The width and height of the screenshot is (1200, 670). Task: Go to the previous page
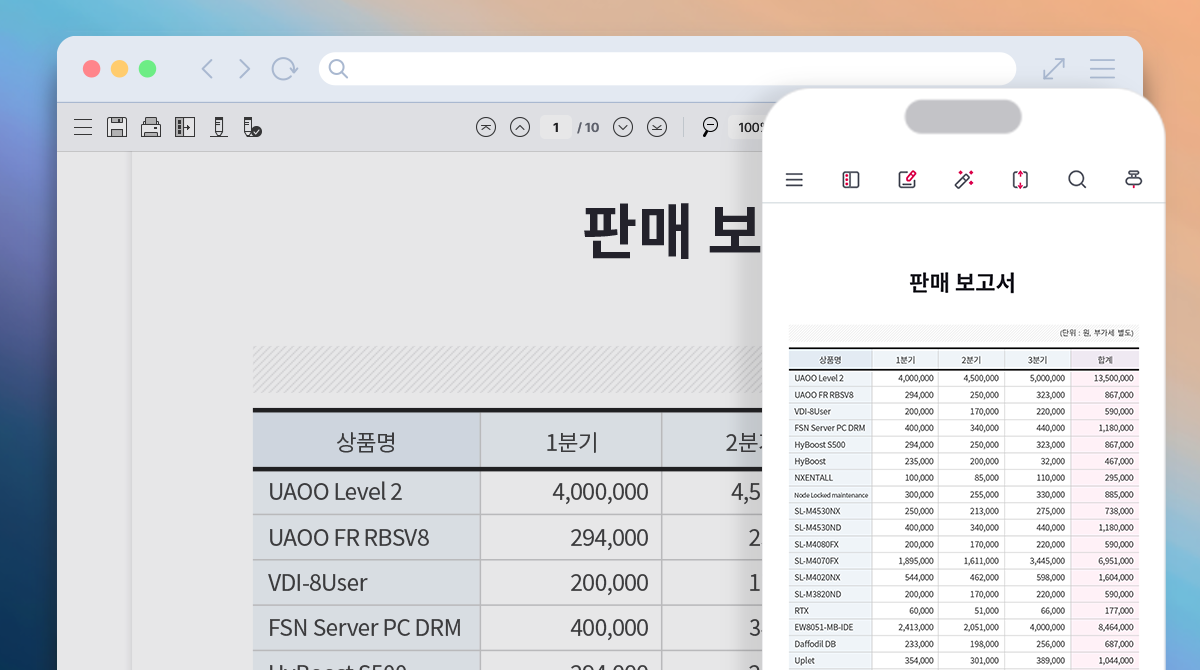pyautogui.click(x=520, y=127)
